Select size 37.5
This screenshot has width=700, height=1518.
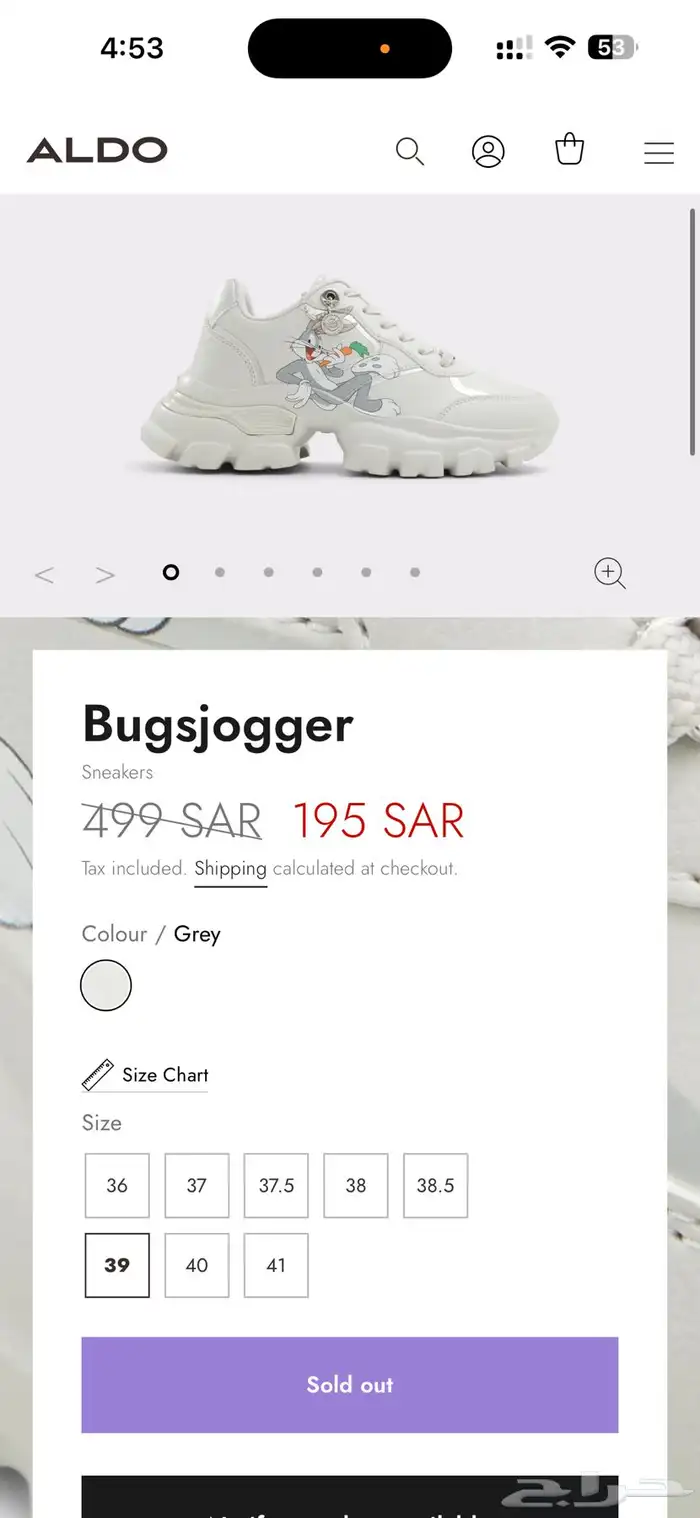276,1185
